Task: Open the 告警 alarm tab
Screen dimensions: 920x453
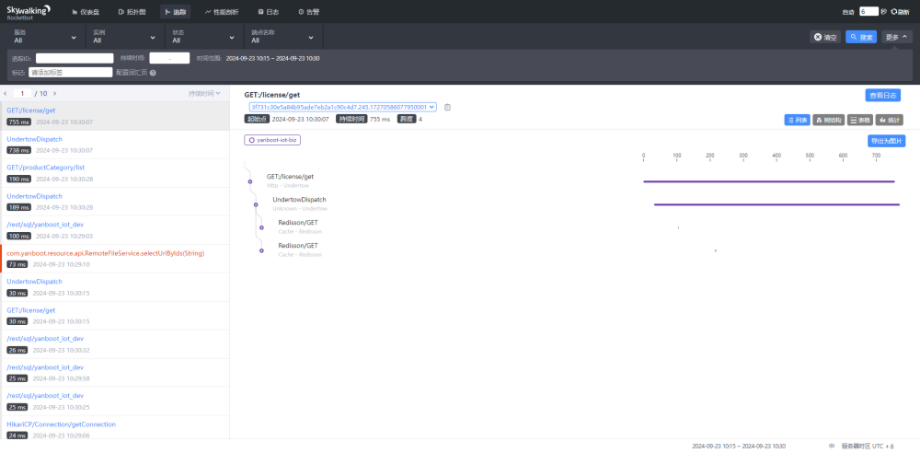Action: click(309, 12)
